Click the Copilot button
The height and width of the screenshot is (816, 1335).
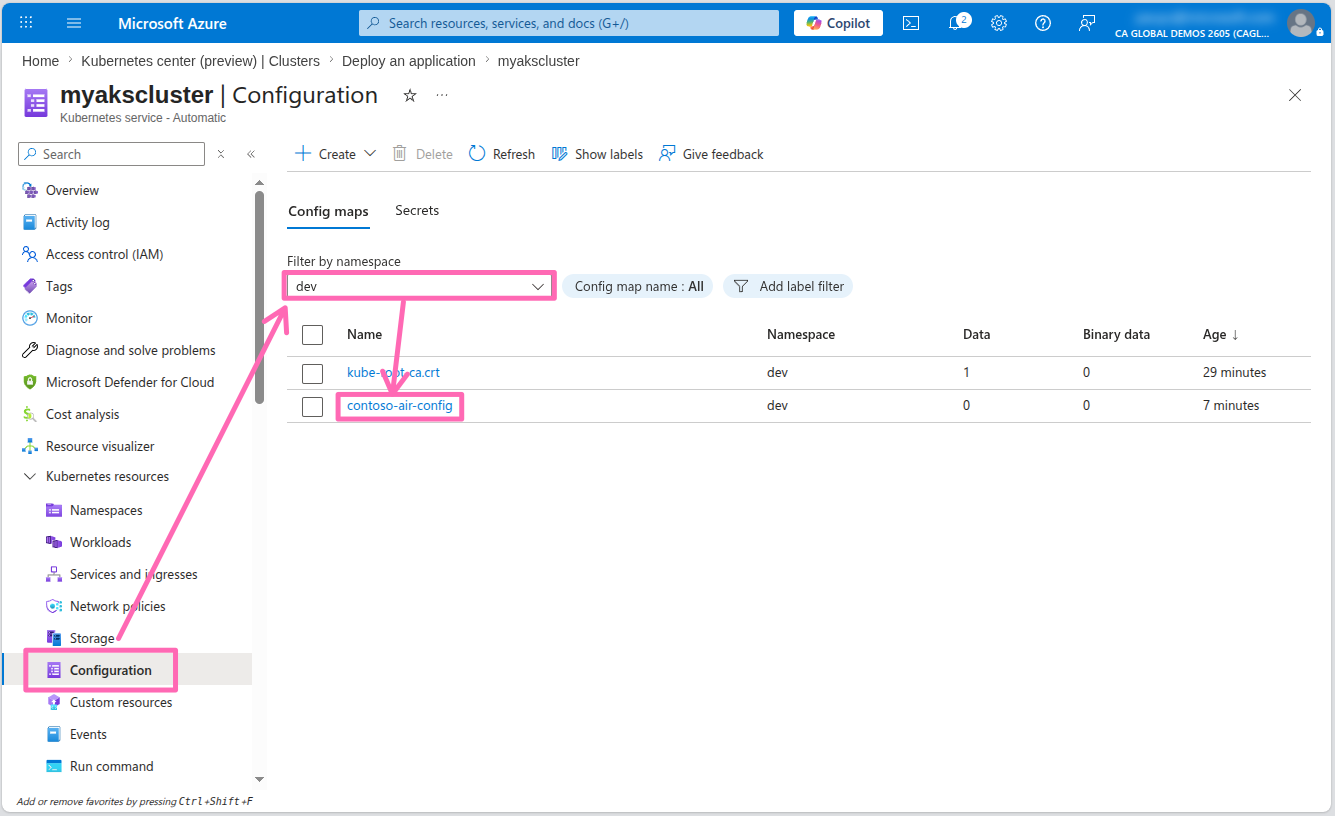[838, 23]
